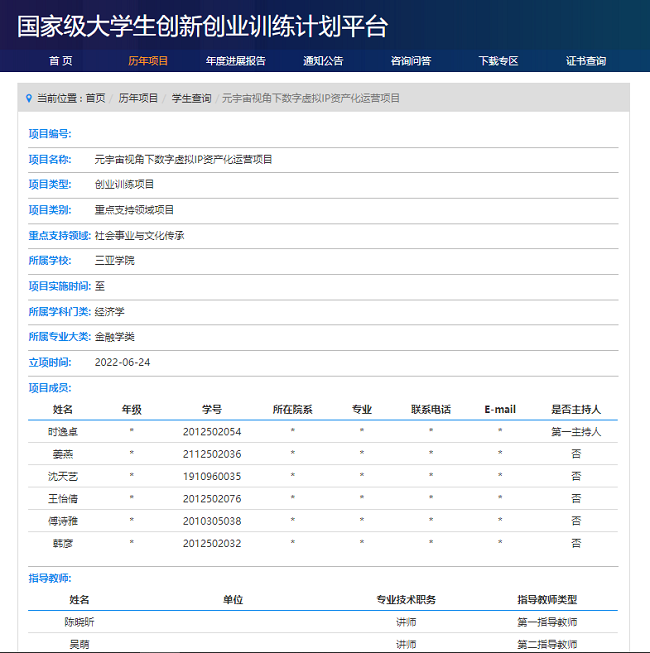Image resolution: width=650 pixels, height=653 pixels.
Task: Click the 历年项目 breadcrumb link
Action: click(x=138, y=98)
